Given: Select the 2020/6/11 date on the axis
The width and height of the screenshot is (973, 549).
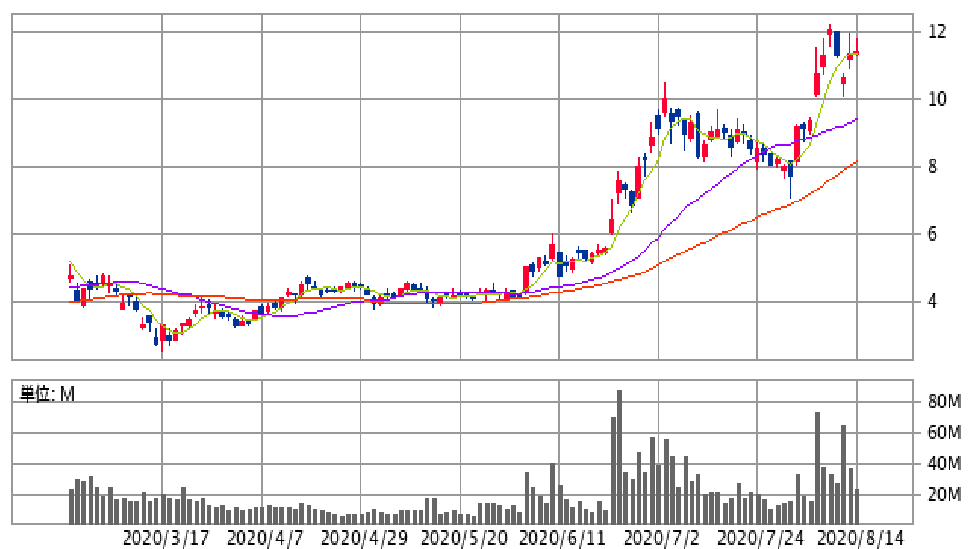Looking at the screenshot, I should (562, 537).
